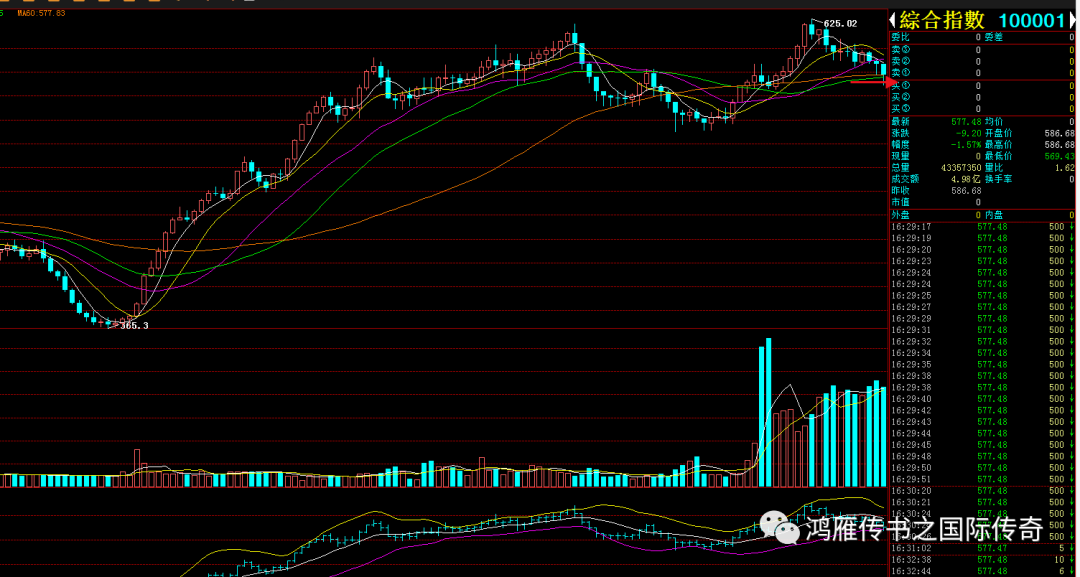
Task: Select the 成交额 value 4.98亿
Action: [966, 179]
